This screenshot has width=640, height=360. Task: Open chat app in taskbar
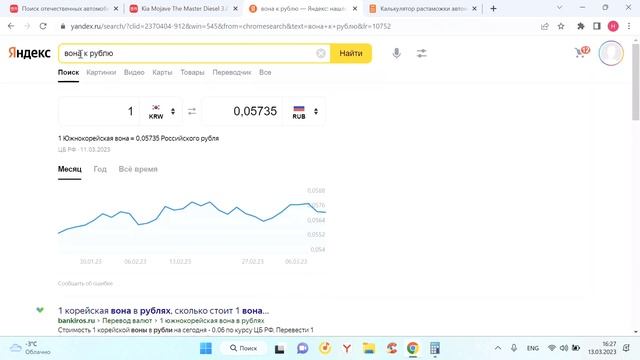tap(302, 348)
